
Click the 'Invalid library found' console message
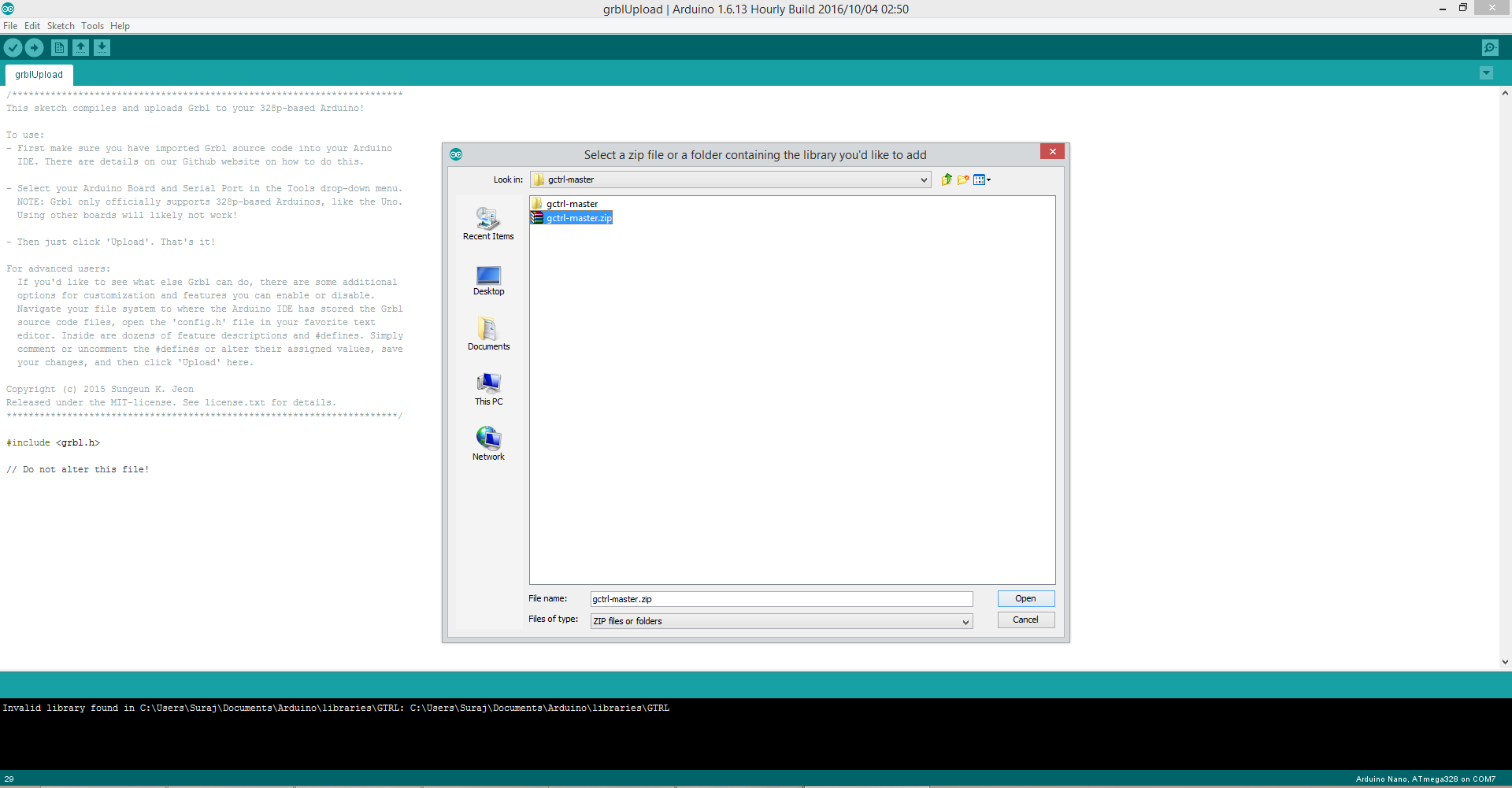click(x=336, y=708)
